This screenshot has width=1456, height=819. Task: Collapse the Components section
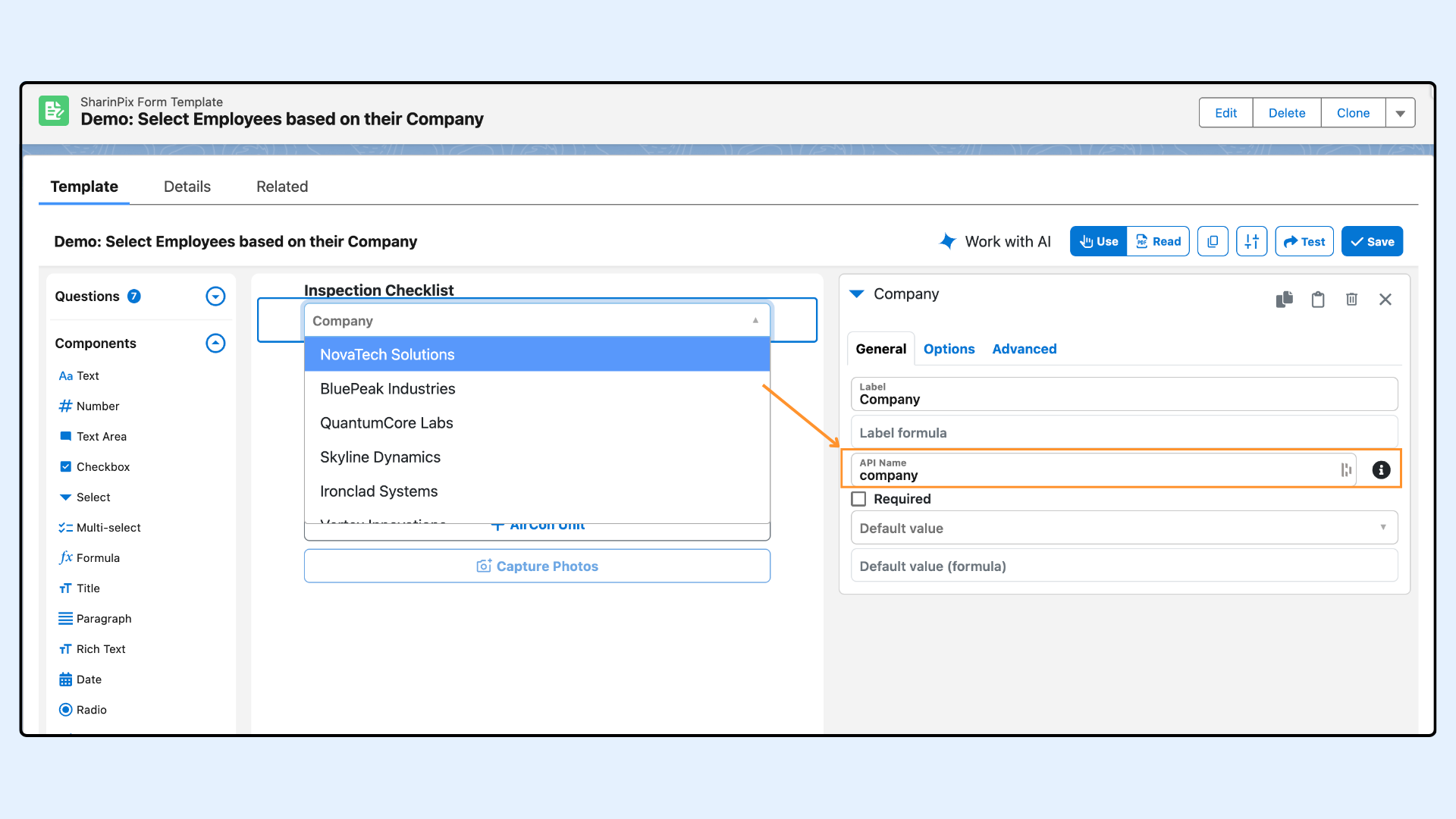[215, 344]
